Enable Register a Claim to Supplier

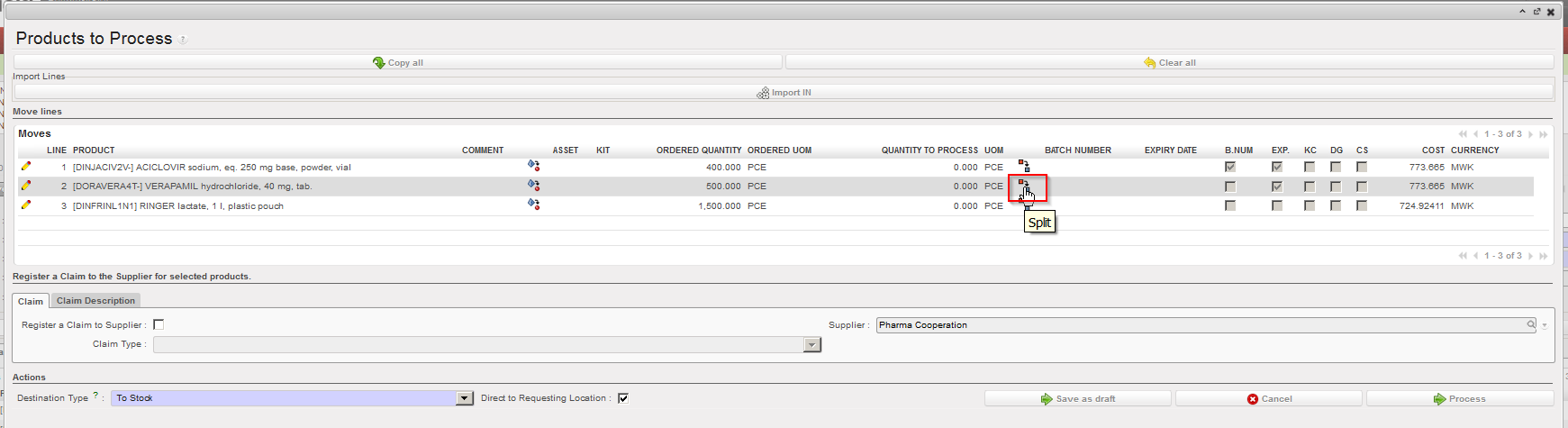[159, 324]
